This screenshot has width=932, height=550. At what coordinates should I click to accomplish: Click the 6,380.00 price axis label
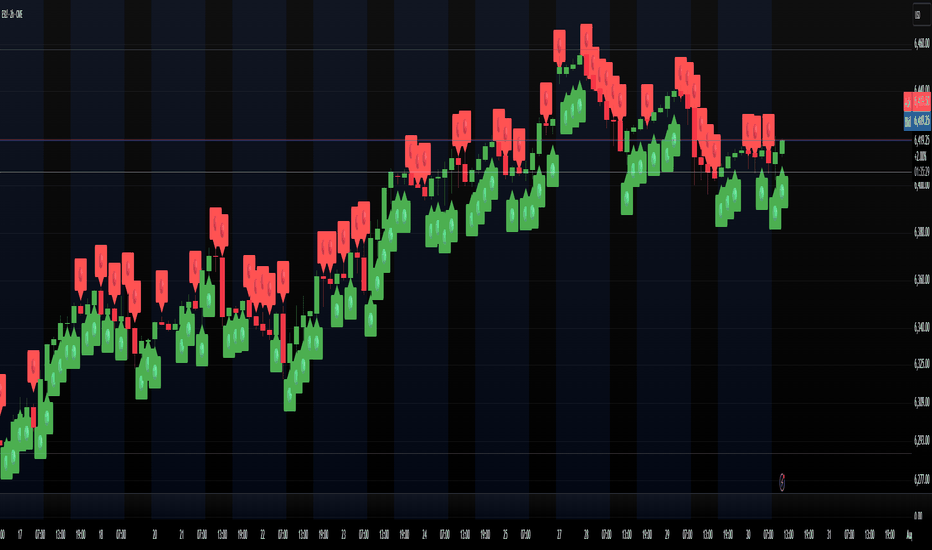[922, 232]
